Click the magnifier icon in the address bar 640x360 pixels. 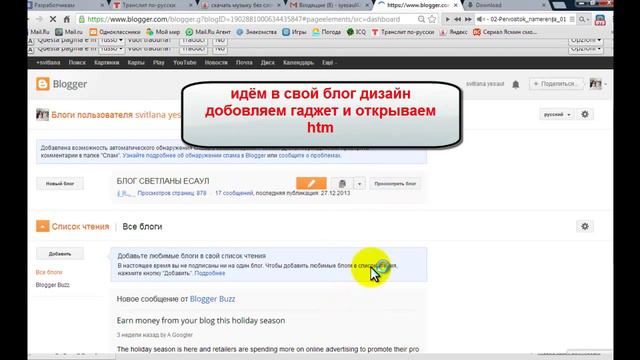coord(421,19)
